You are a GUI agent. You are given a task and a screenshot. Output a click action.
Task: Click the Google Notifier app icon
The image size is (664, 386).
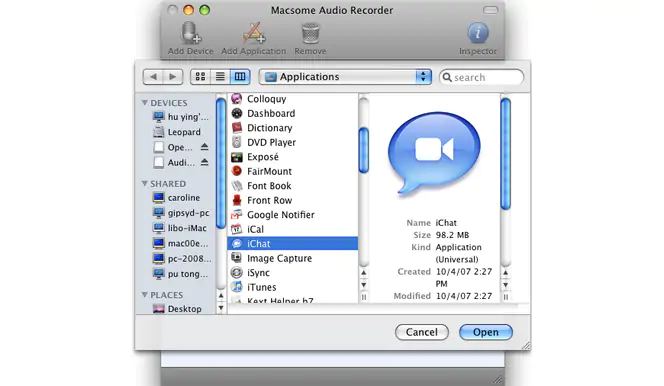click(237, 215)
